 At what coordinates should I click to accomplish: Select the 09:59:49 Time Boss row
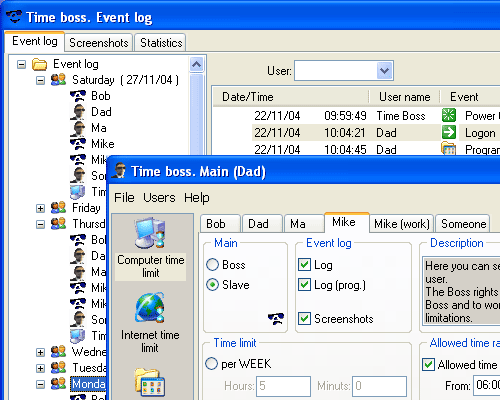tap(376, 116)
